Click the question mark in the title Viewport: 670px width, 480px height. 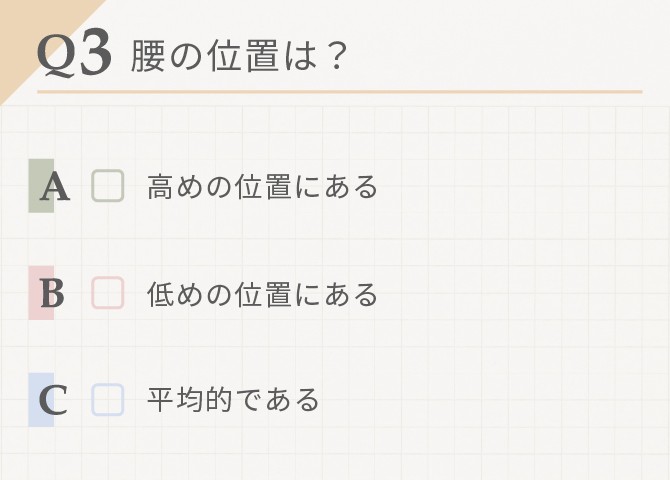coord(336,56)
